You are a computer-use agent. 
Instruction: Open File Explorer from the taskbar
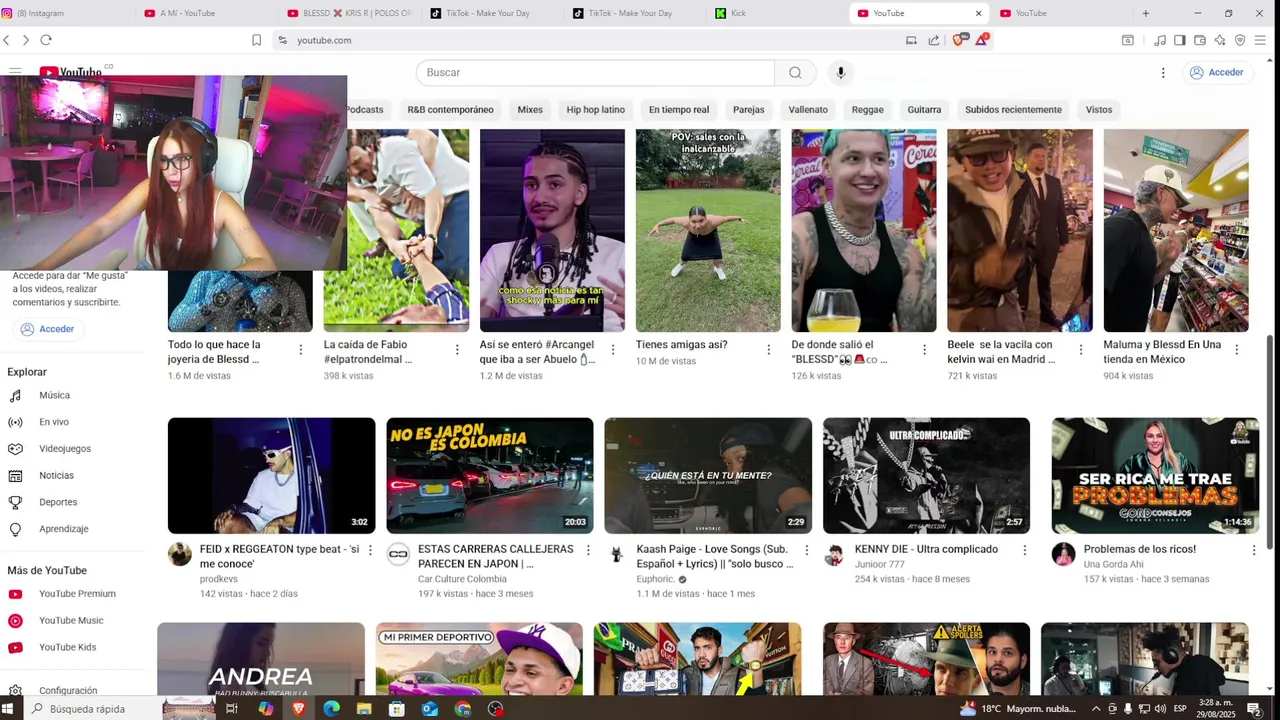[x=364, y=709]
